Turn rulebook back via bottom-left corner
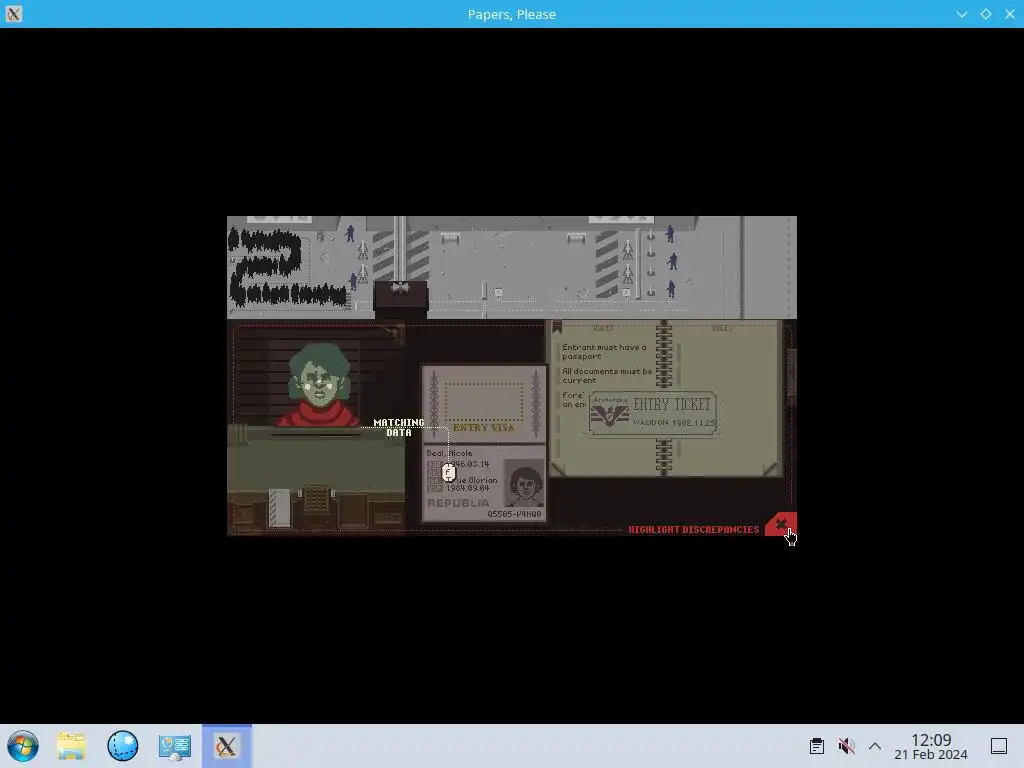Viewport: 1024px width, 768px height. click(x=558, y=468)
